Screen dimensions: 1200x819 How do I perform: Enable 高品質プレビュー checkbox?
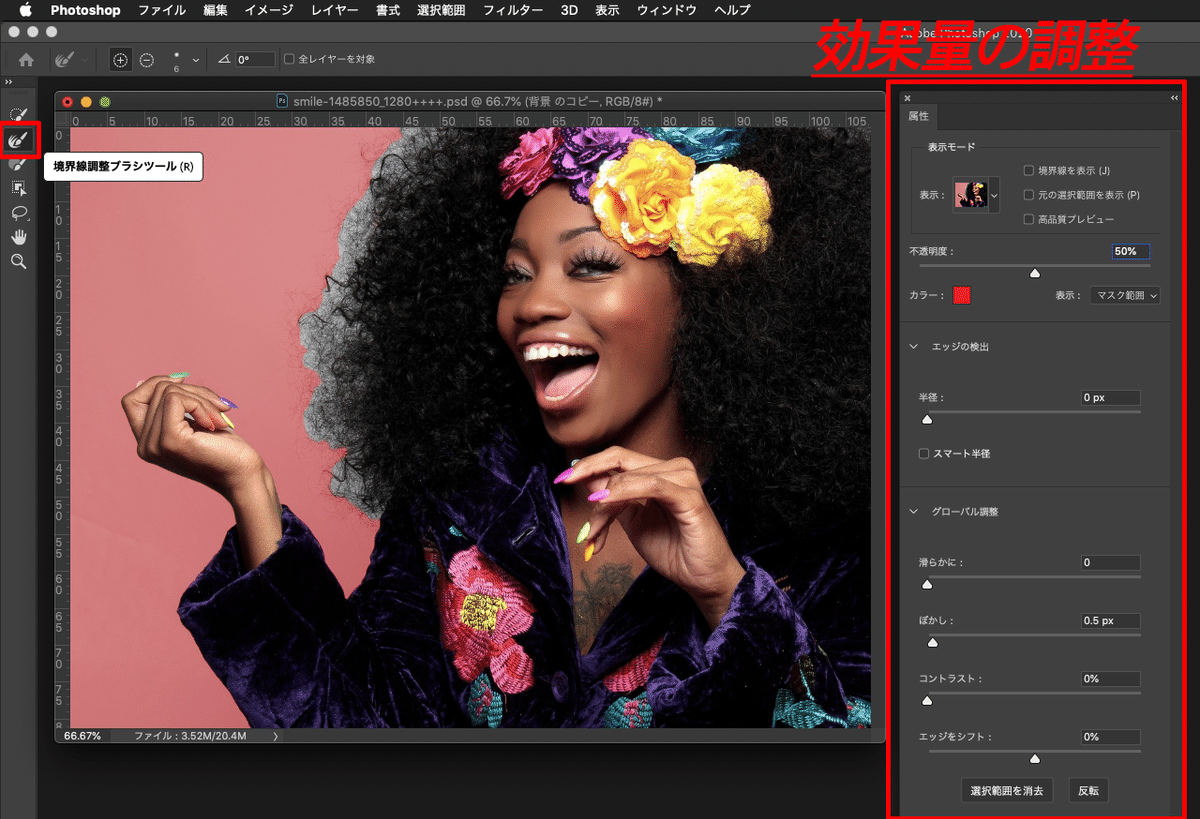(x=1029, y=219)
